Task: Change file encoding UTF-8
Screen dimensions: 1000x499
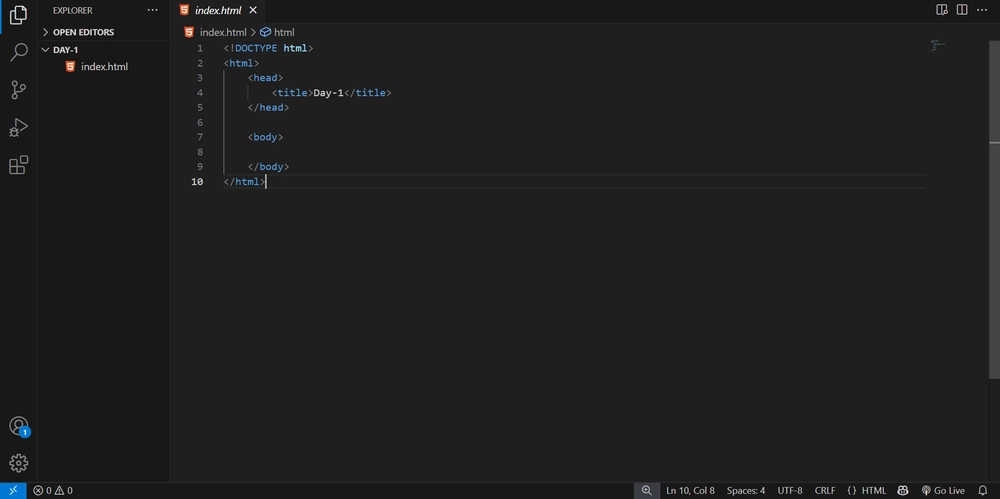Action: [790, 491]
